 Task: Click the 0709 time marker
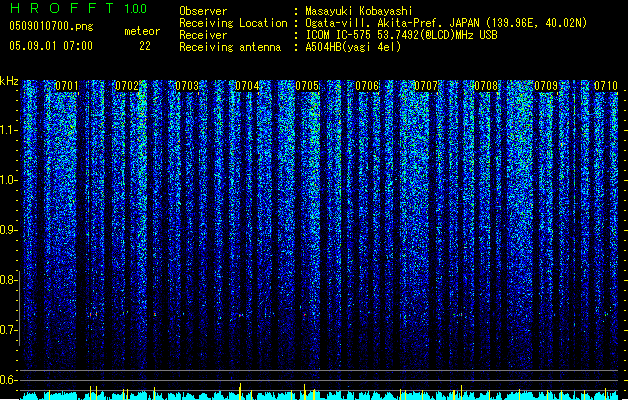tap(546, 86)
